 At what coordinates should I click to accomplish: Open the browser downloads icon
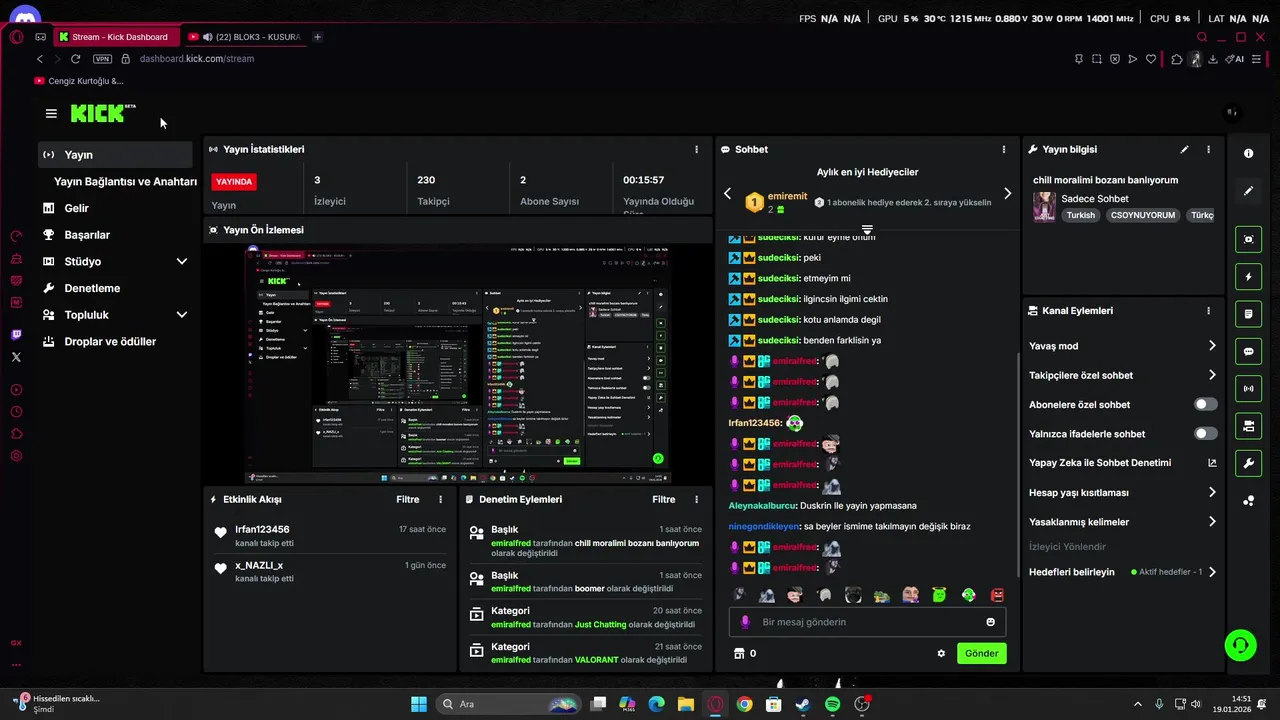[x=1213, y=59]
